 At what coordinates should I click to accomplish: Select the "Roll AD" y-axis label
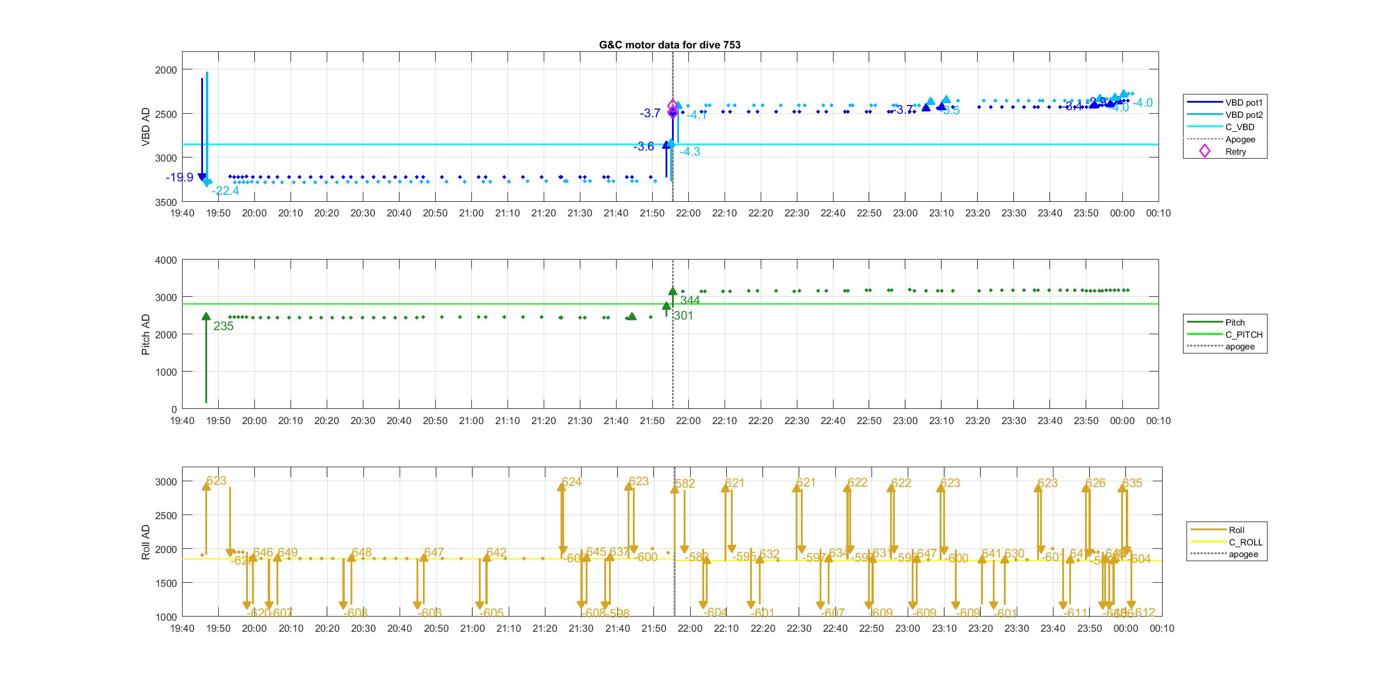point(146,541)
